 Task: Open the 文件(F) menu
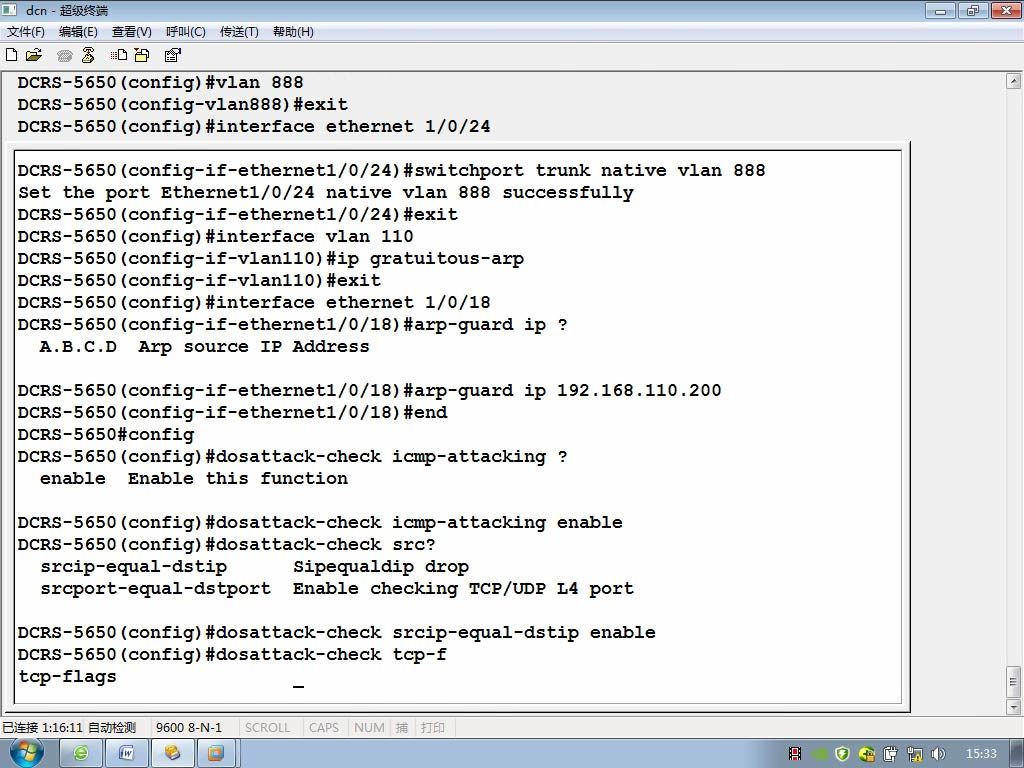25,31
